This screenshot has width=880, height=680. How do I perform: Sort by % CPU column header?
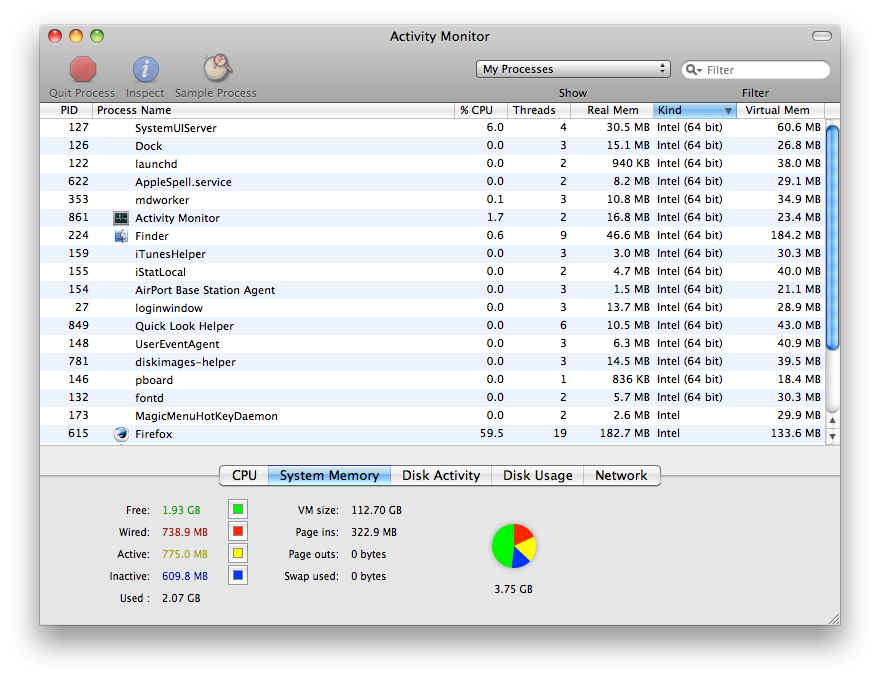481,110
